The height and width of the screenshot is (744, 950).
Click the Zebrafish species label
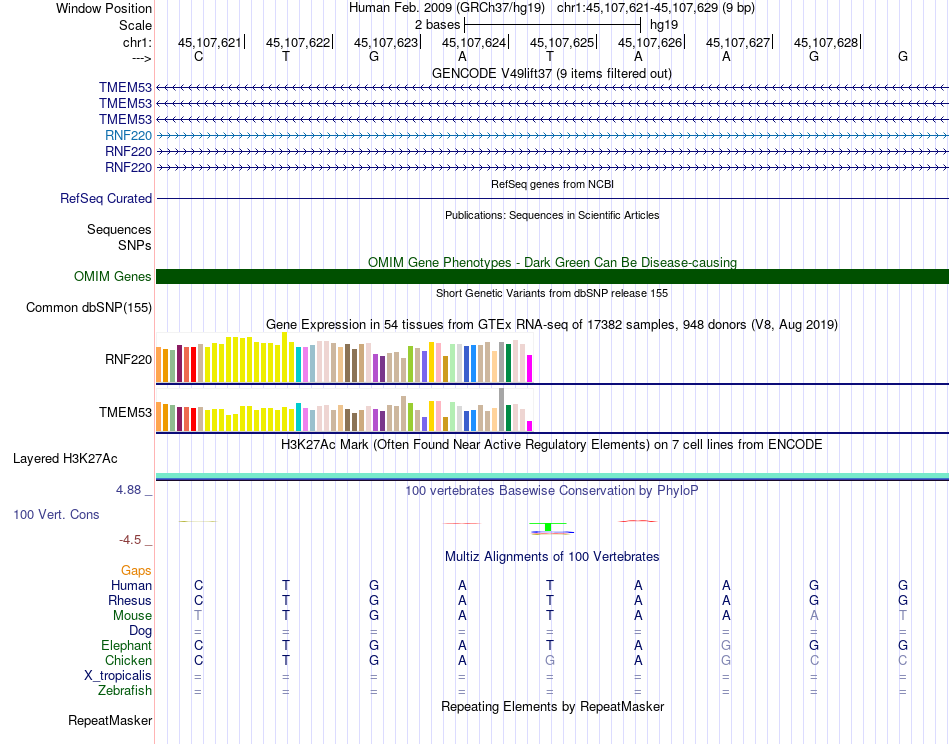(x=124, y=690)
